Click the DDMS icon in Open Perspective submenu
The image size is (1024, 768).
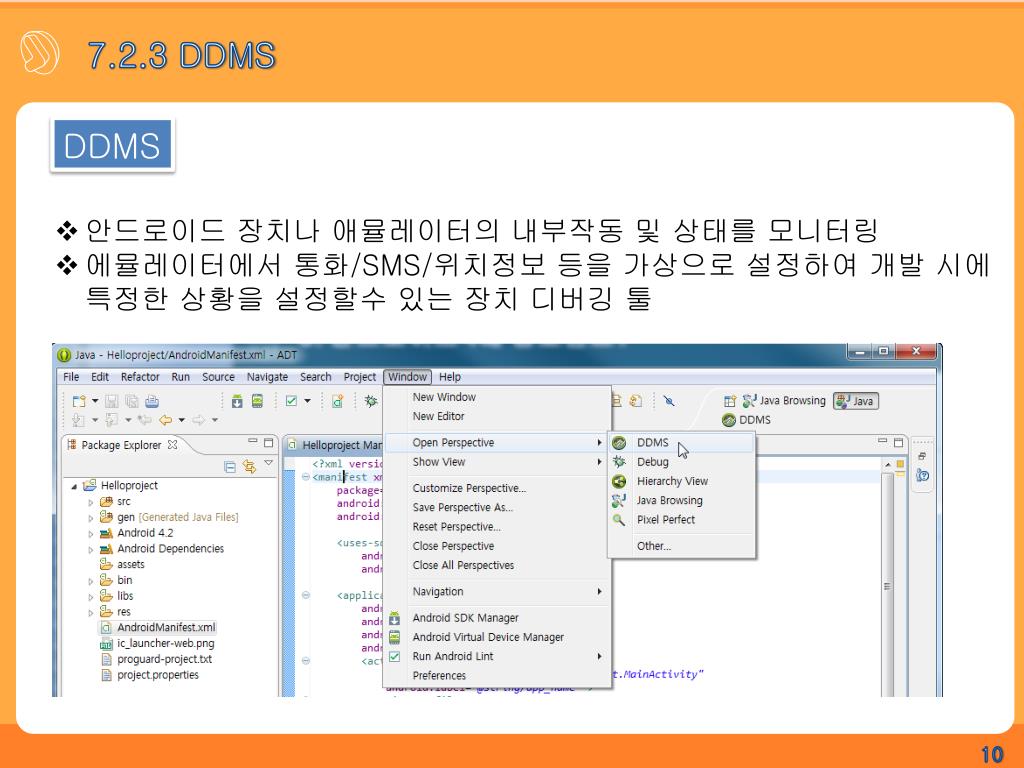[x=619, y=443]
